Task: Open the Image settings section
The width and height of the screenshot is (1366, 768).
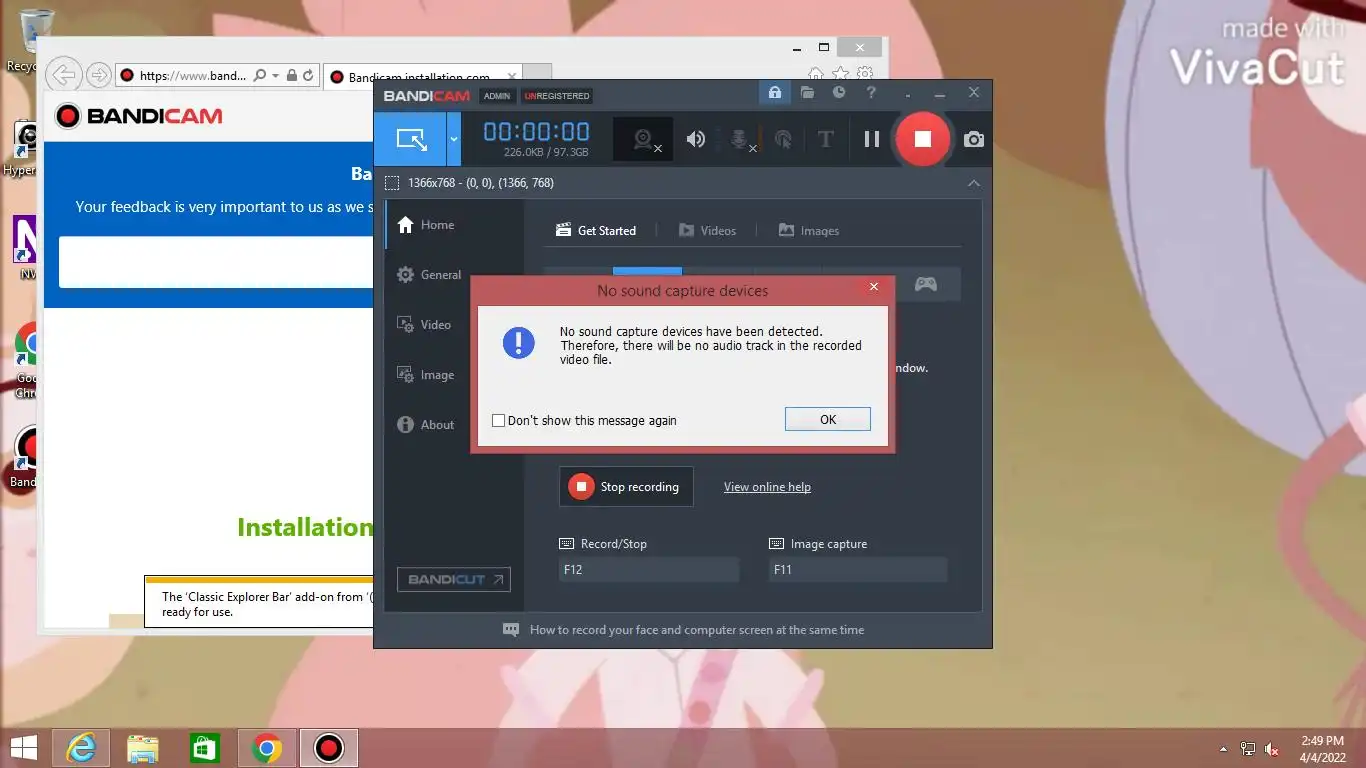Action: tap(426, 375)
